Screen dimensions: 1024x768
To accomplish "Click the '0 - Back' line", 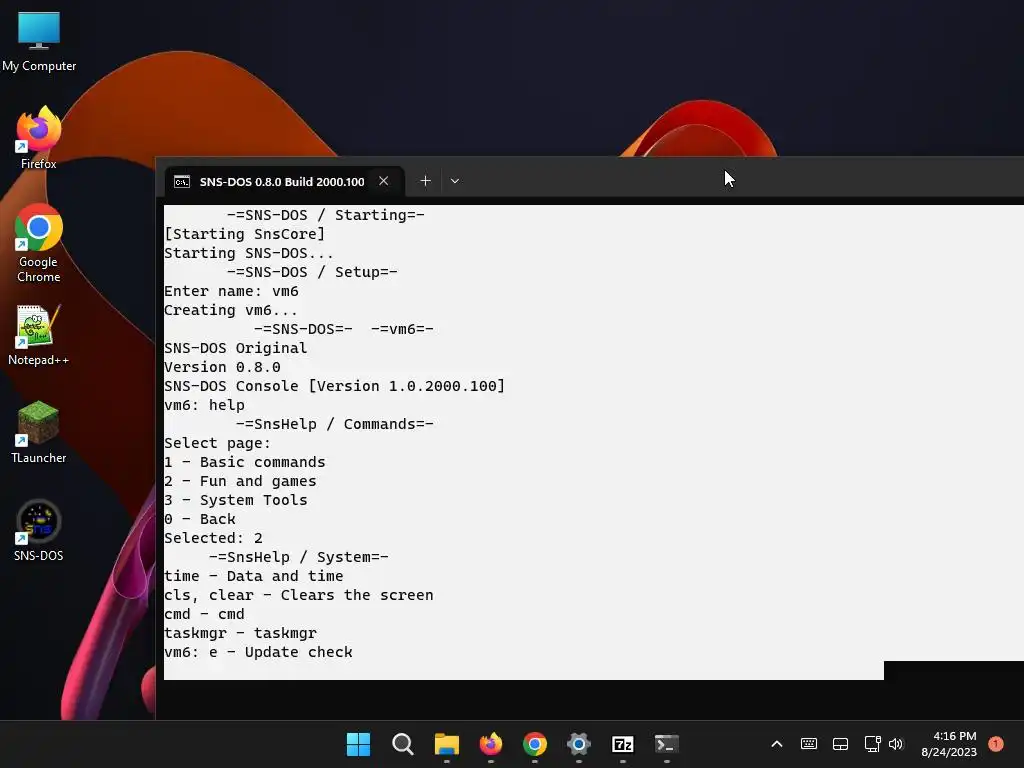I will click(x=200, y=519).
